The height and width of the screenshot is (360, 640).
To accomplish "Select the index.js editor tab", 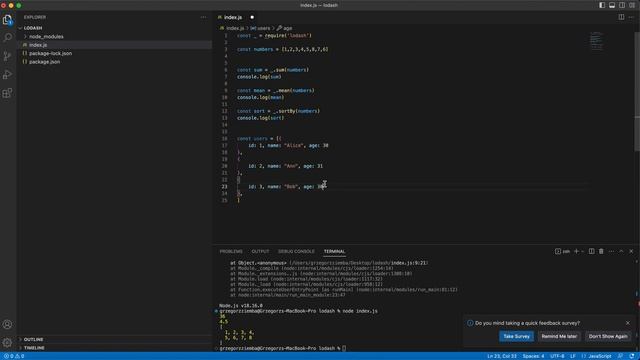I will [x=233, y=17].
